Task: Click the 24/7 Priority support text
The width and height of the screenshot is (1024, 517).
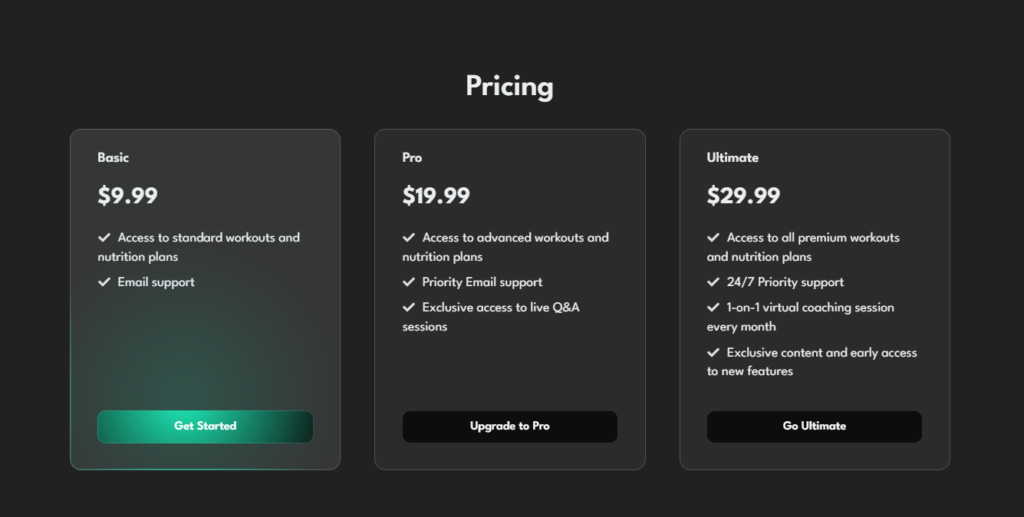Action: (785, 282)
